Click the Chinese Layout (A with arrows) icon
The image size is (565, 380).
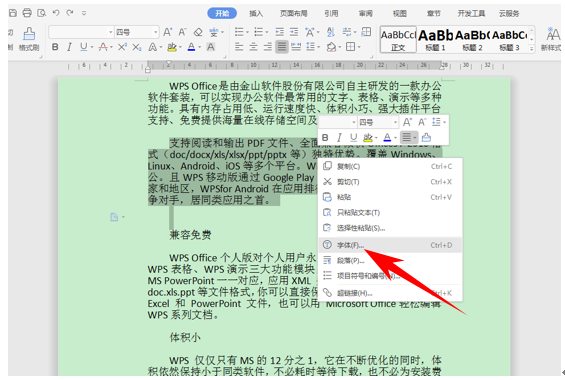(310, 32)
